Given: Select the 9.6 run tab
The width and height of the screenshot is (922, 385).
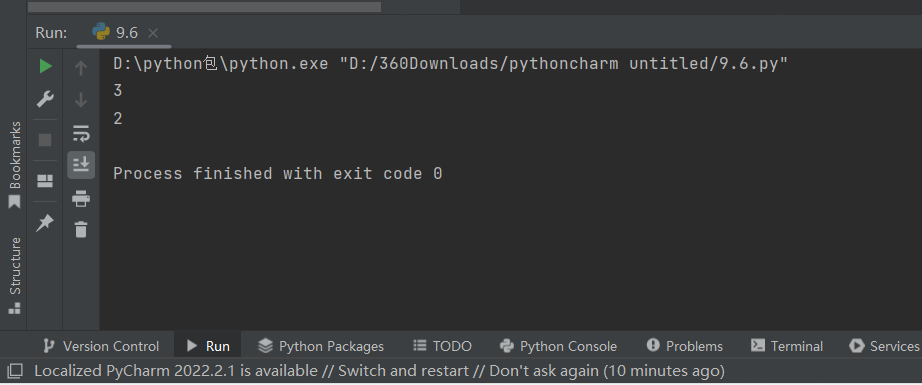Looking at the screenshot, I should (x=116, y=33).
